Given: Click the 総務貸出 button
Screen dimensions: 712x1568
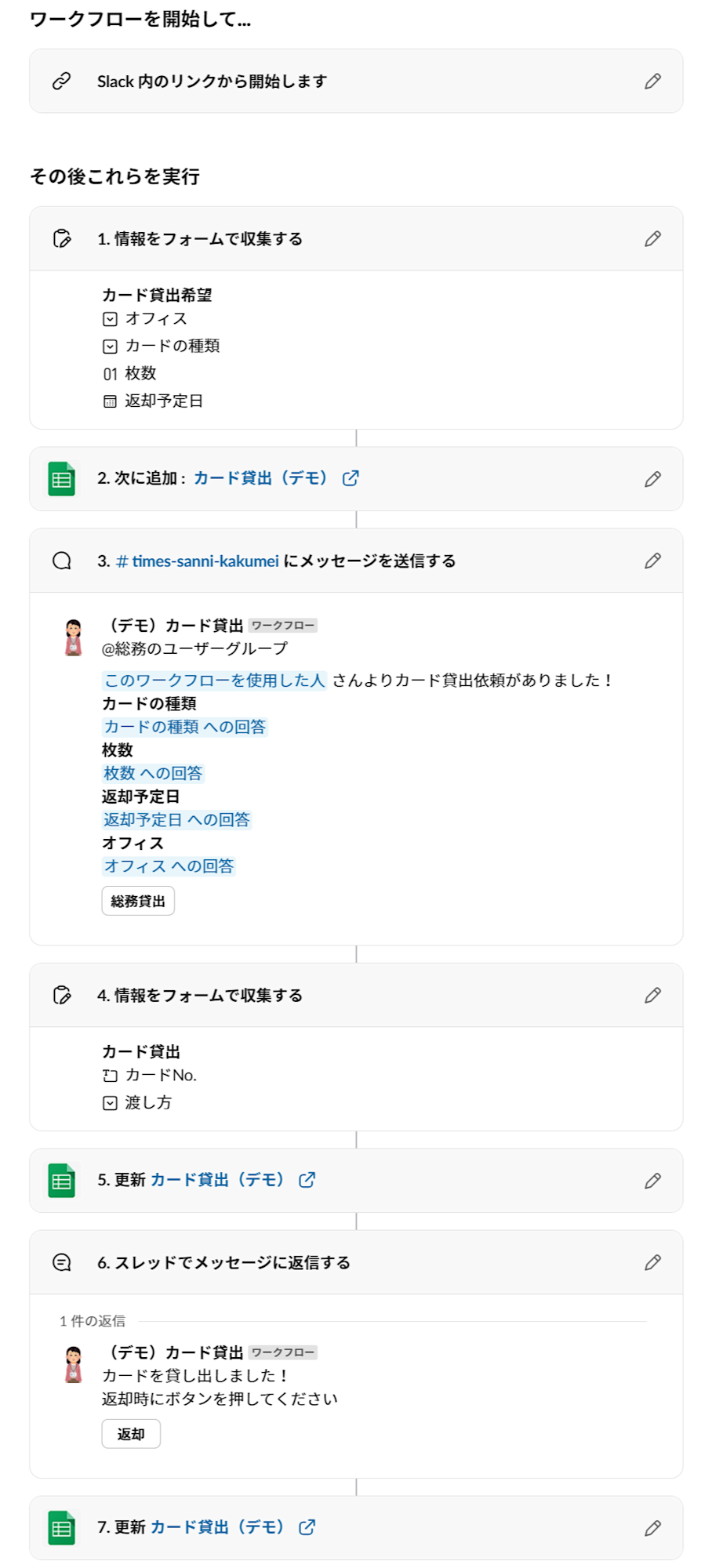Looking at the screenshot, I should (138, 901).
